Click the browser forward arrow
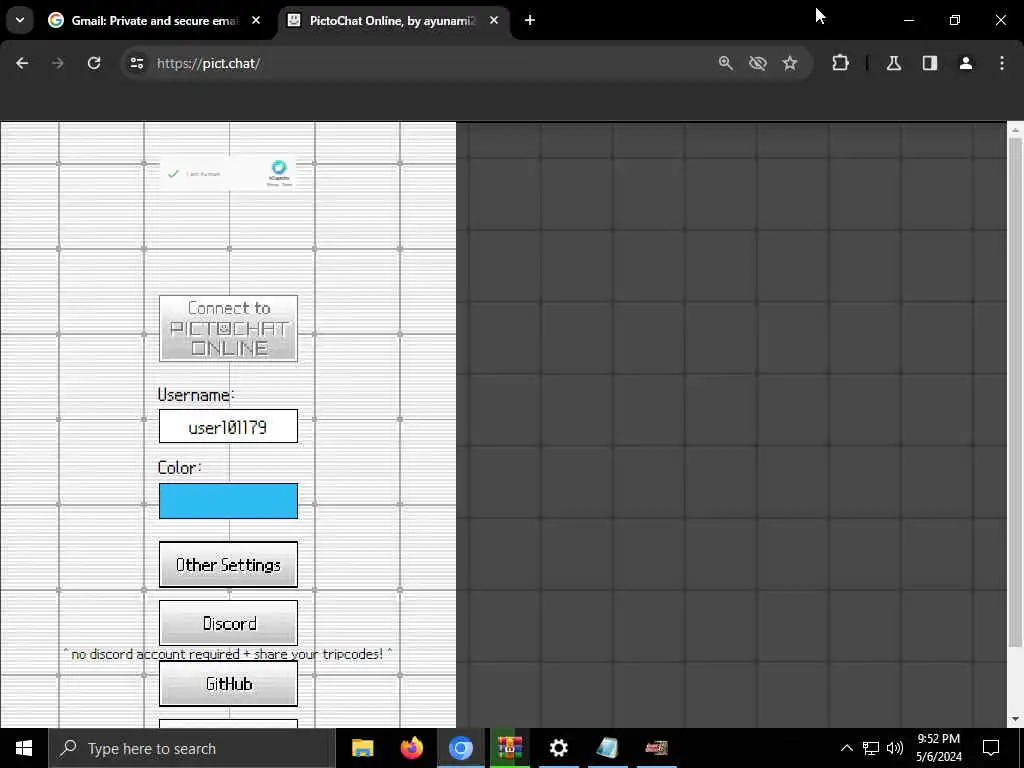 coord(58,63)
